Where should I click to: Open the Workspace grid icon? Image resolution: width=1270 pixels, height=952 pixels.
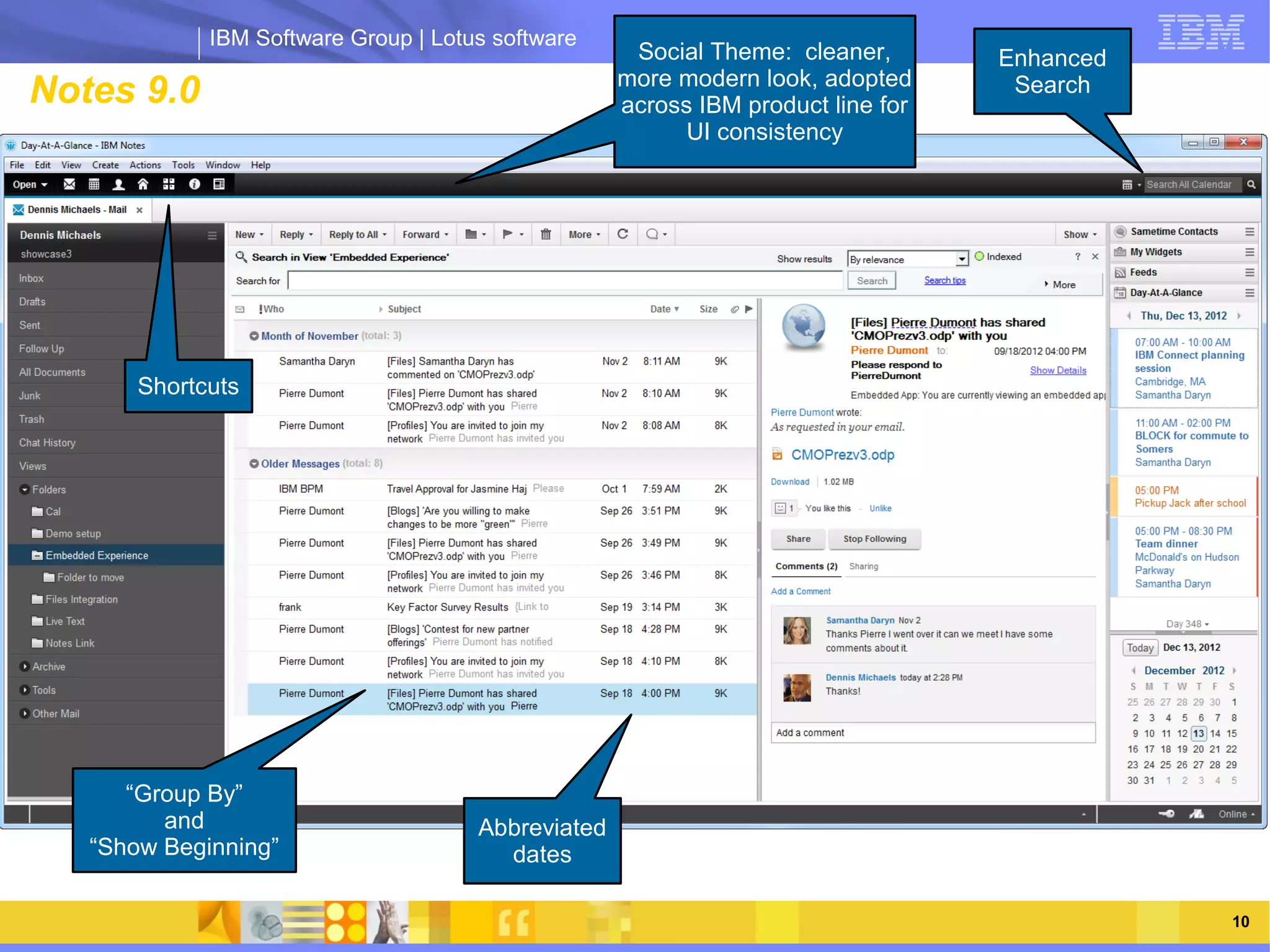(169, 184)
